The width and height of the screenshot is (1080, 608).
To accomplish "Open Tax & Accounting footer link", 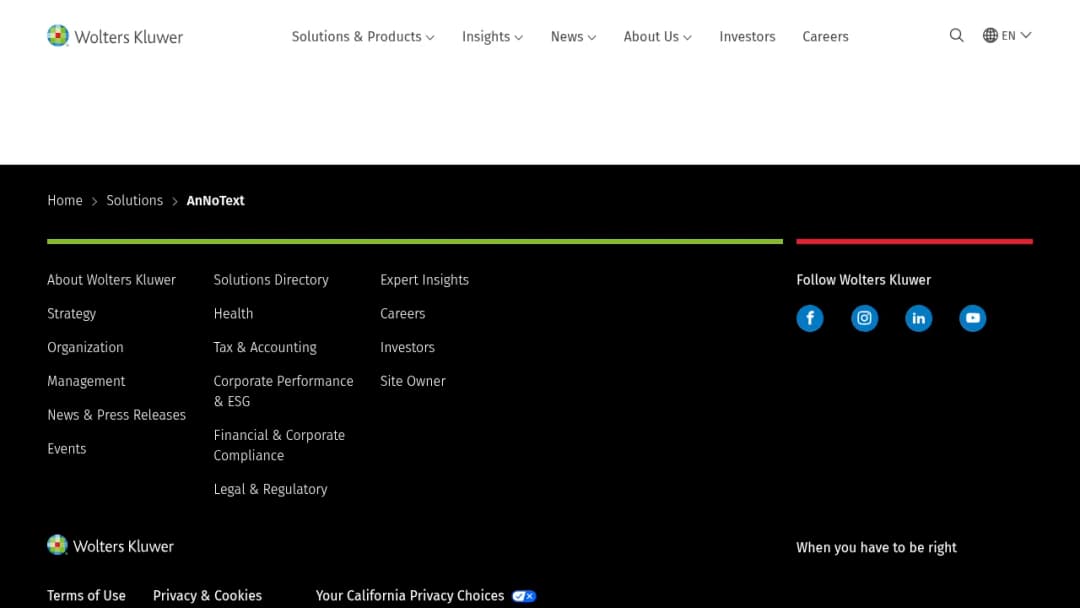I will tap(265, 348).
